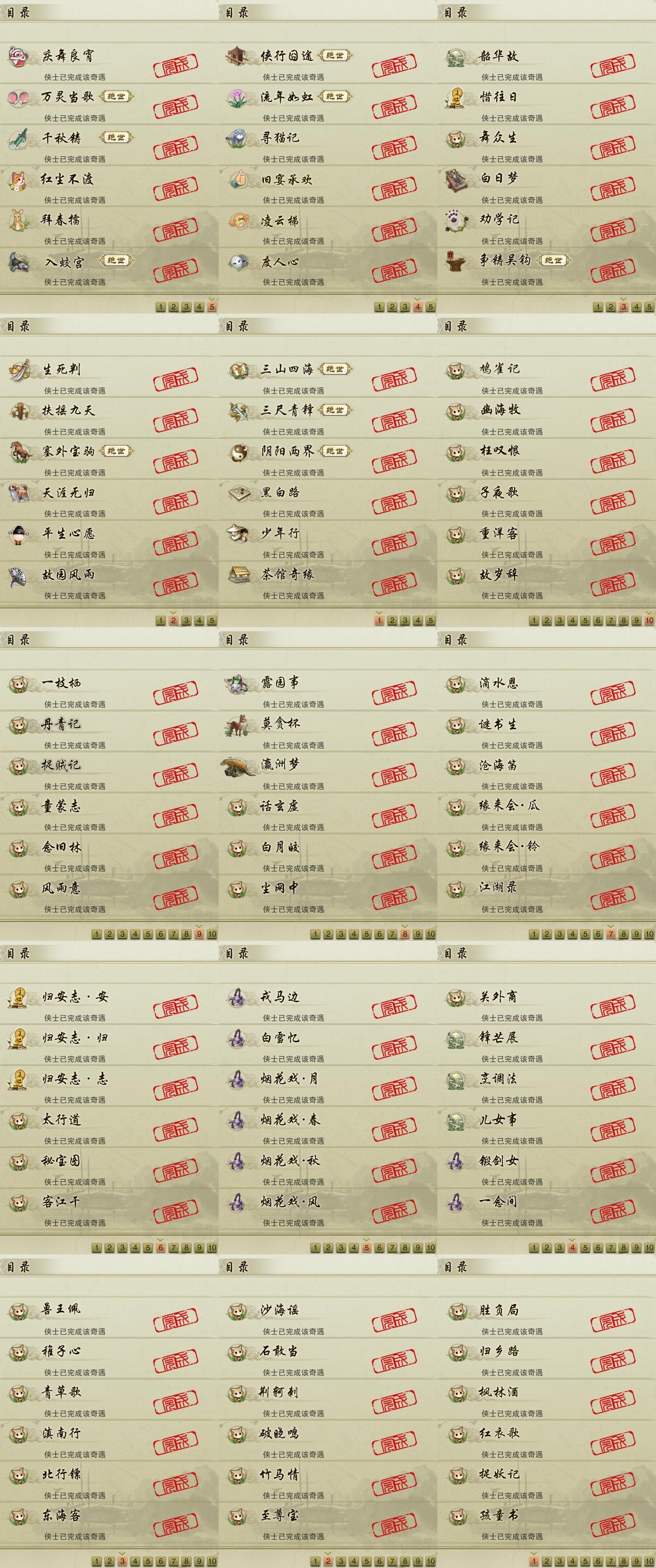Switch to page 3 in 归安志·安 panel
This screenshot has height=1568, width=656.
(122, 1248)
